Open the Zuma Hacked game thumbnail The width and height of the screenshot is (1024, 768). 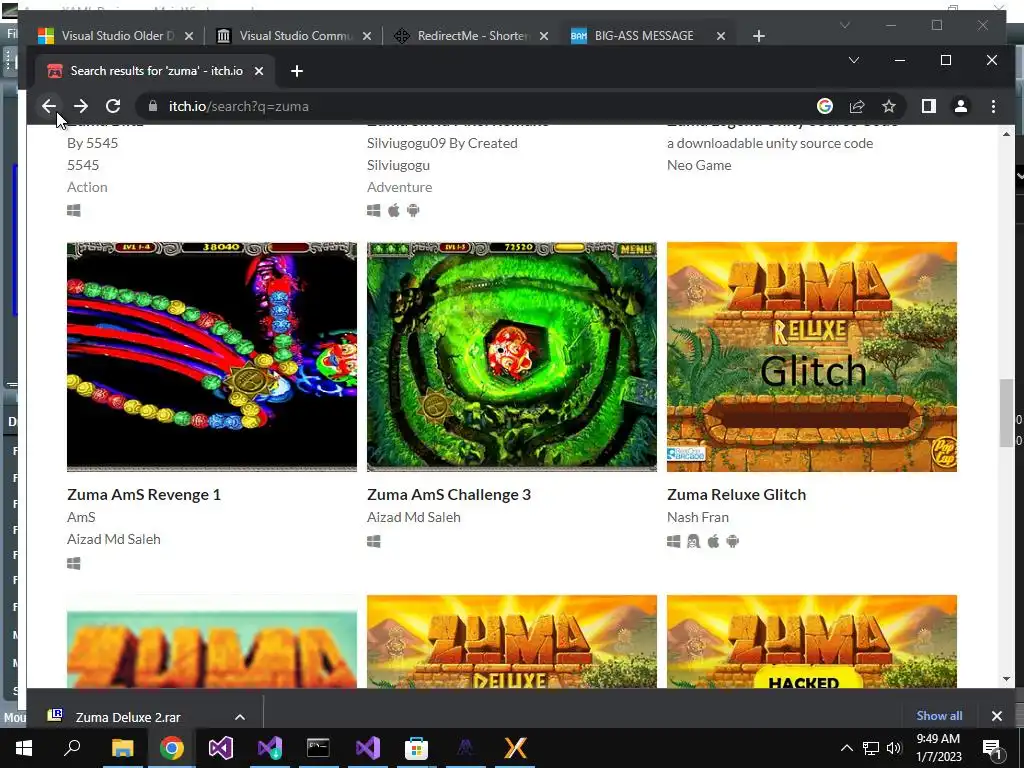coord(812,641)
